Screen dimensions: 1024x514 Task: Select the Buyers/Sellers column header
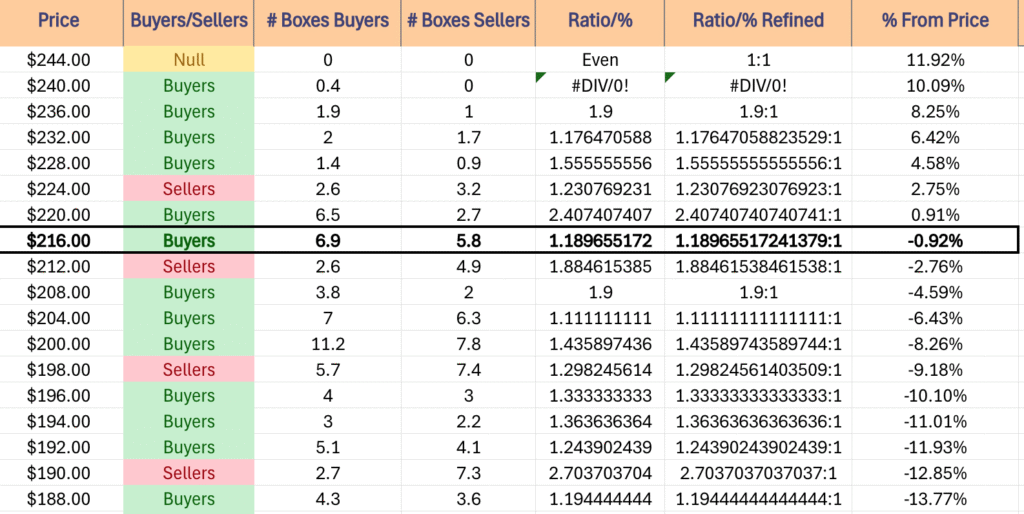point(189,22)
